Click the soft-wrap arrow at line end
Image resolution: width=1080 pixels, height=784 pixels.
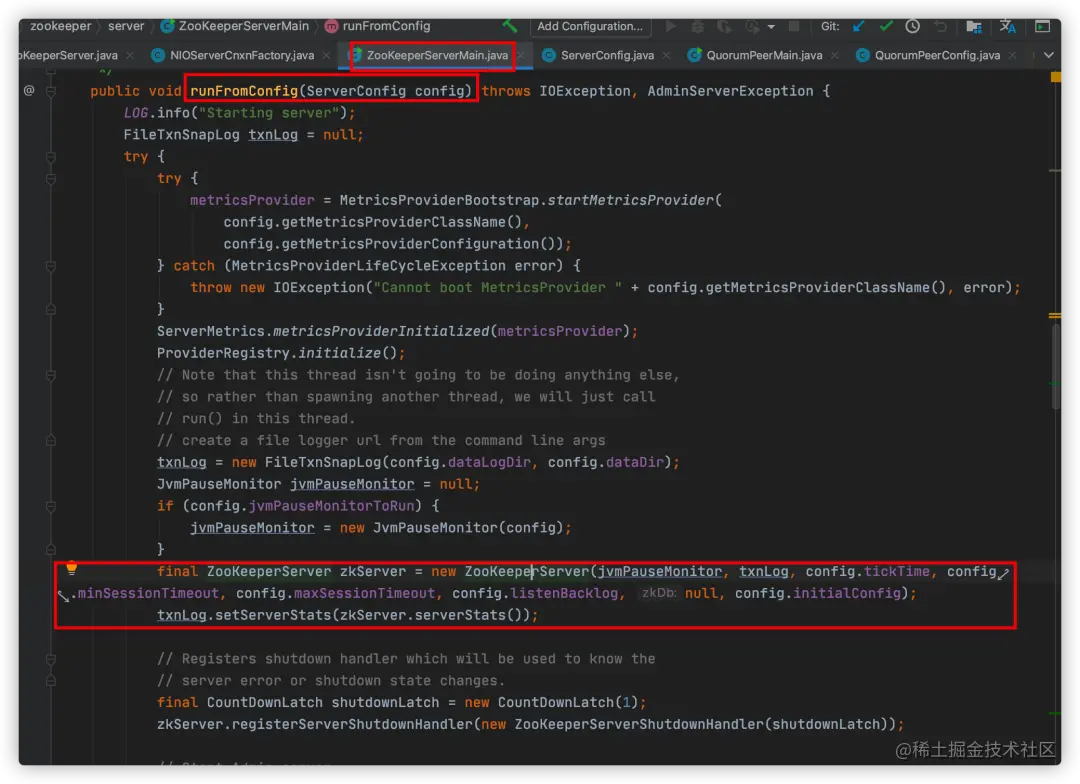[1004, 572]
